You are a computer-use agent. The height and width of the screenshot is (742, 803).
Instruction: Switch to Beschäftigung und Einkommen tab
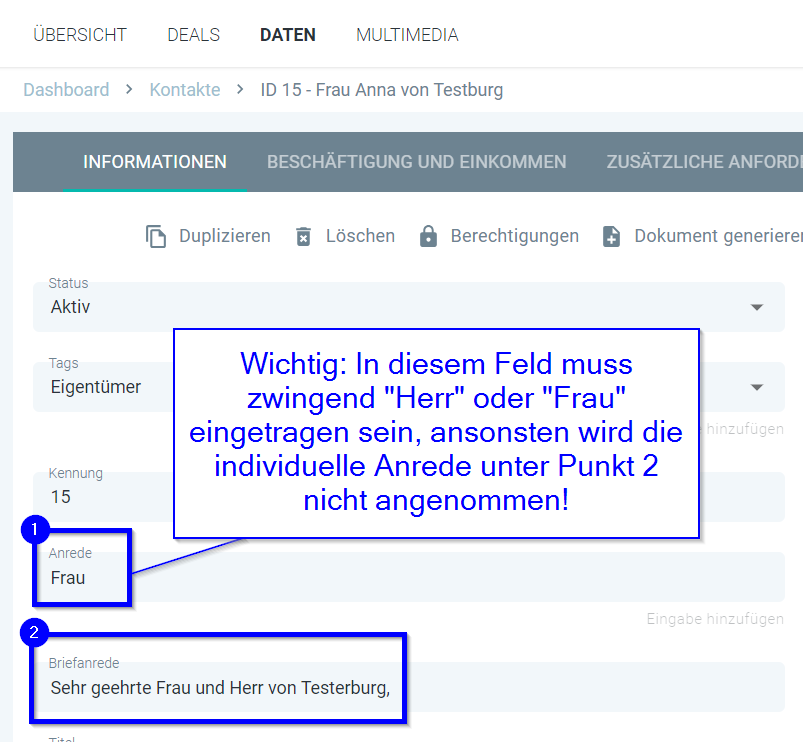[x=416, y=162]
